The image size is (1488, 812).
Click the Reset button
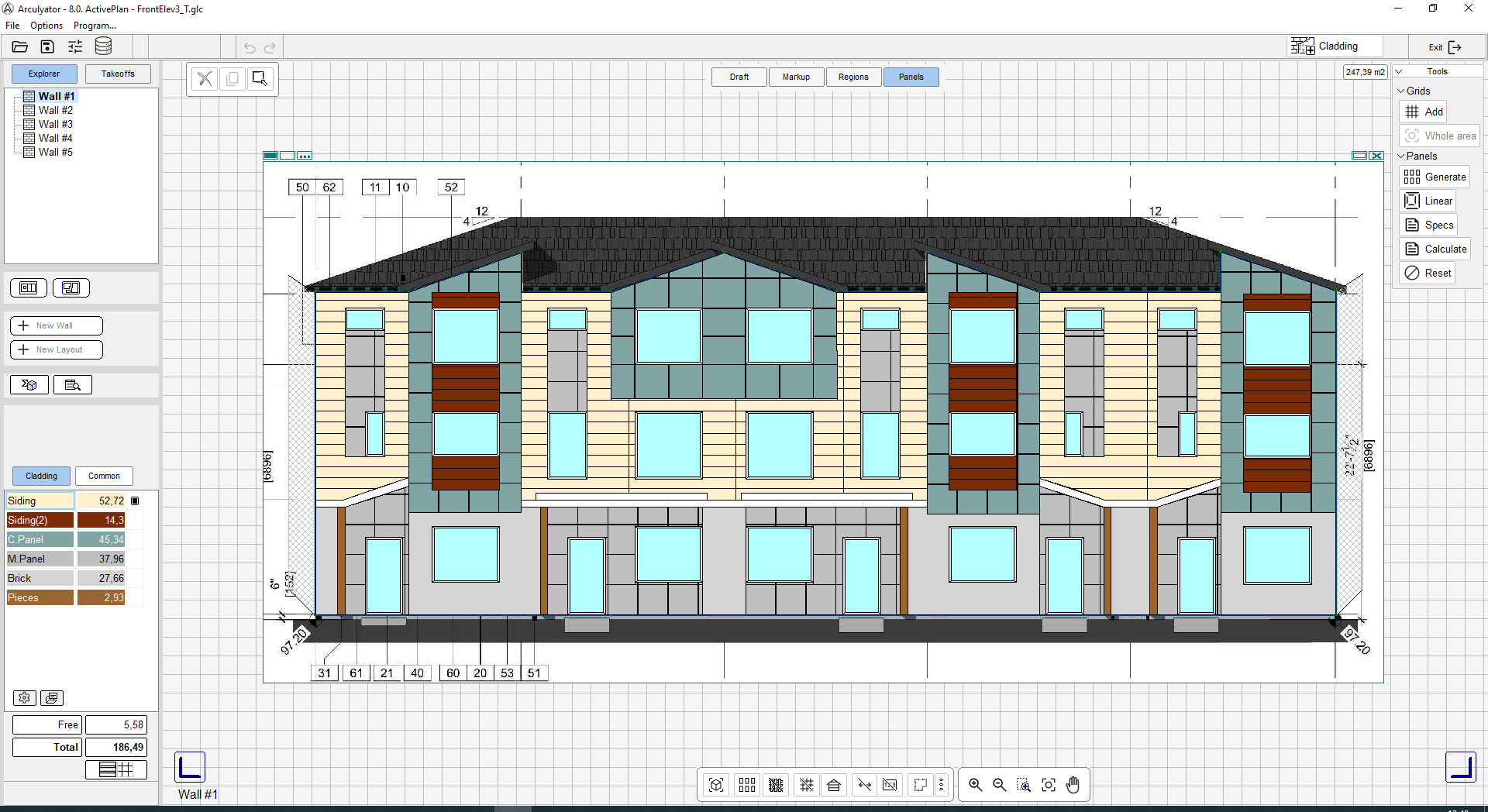[1428, 273]
